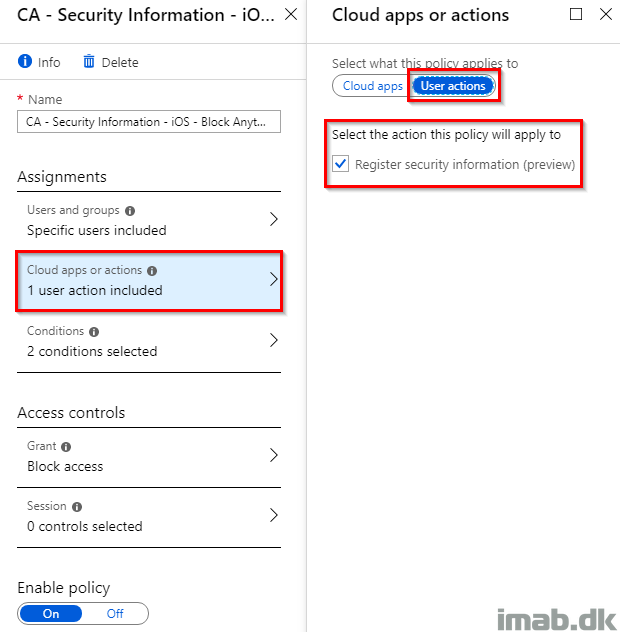Select the User actions tab option
Viewport: 620px width, 632px height.
tap(453, 86)
